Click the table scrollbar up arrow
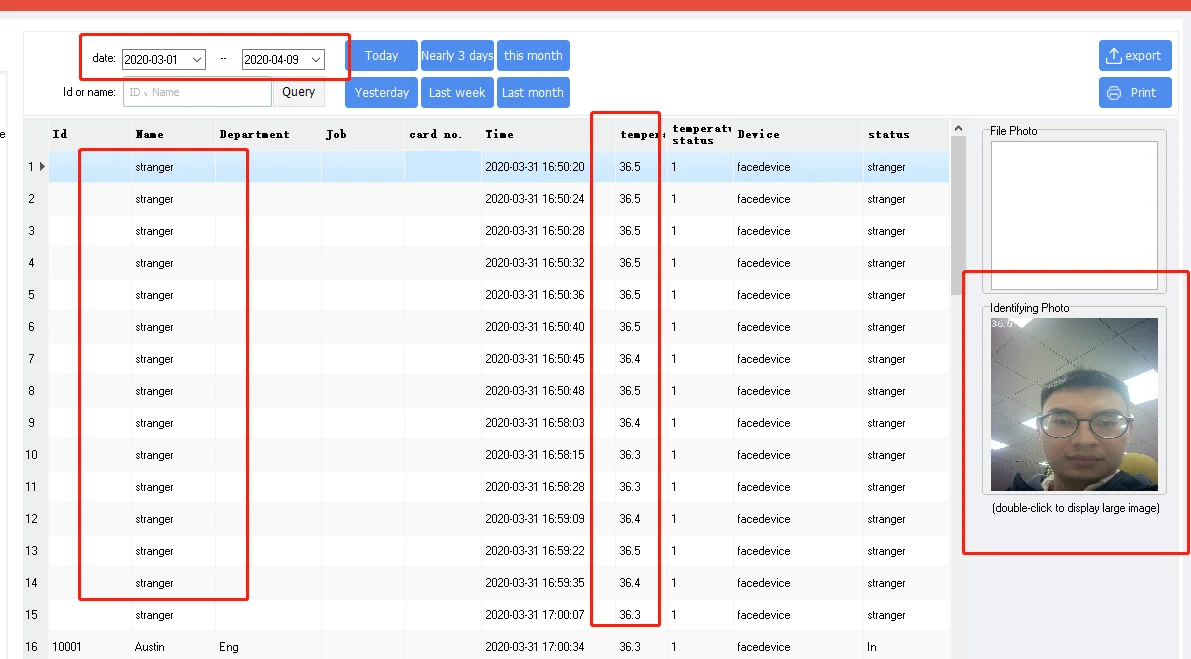 pyautogui.click(x=959, y=129)
